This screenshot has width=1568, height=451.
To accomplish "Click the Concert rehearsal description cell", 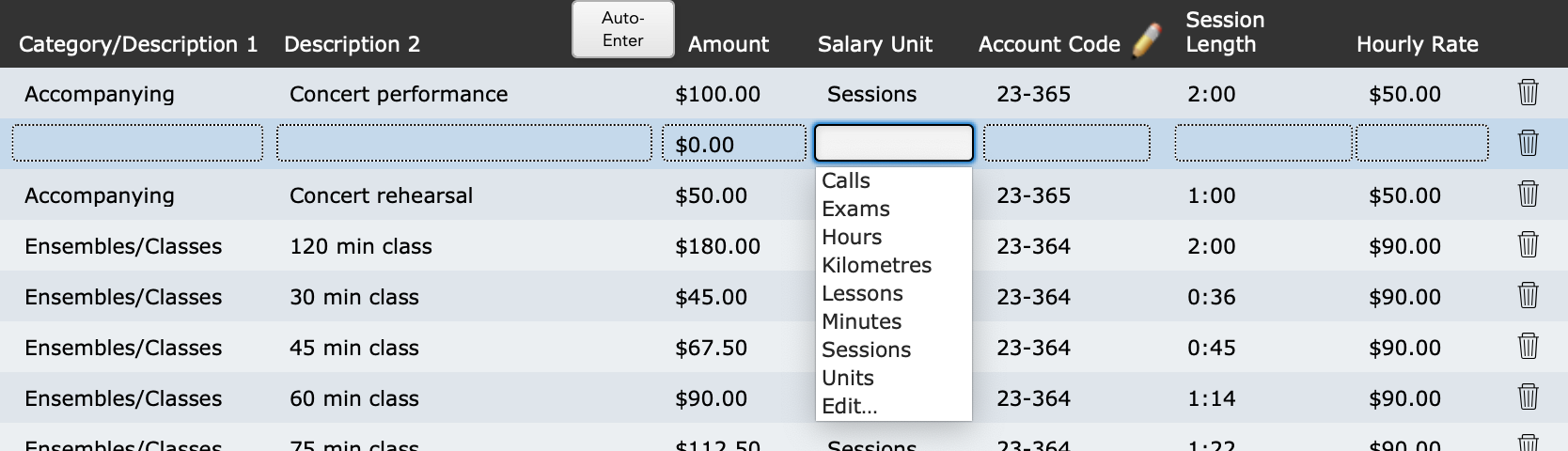I will coord(381,195).
